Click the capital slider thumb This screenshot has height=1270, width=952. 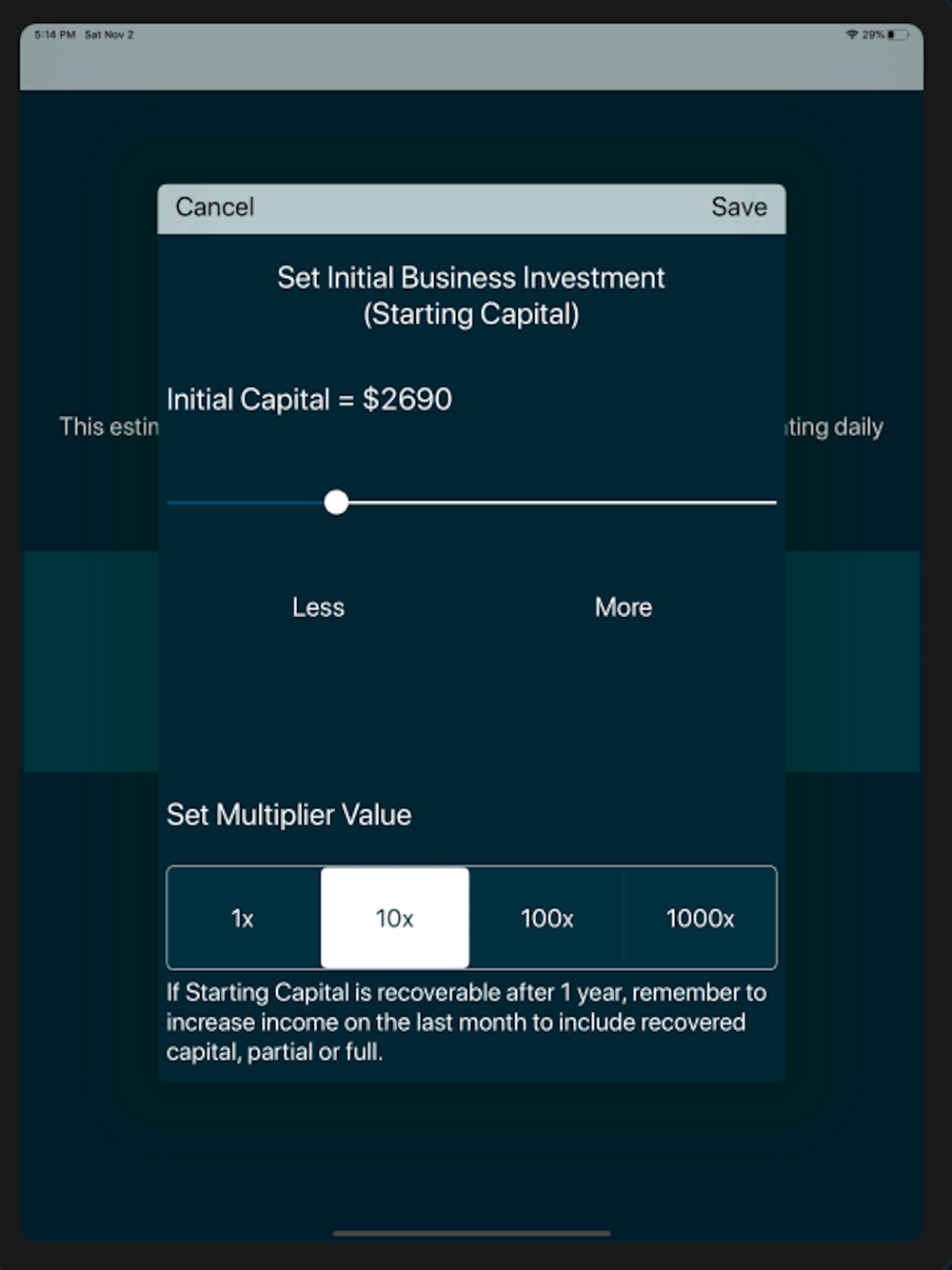click(x=336, y=503)
